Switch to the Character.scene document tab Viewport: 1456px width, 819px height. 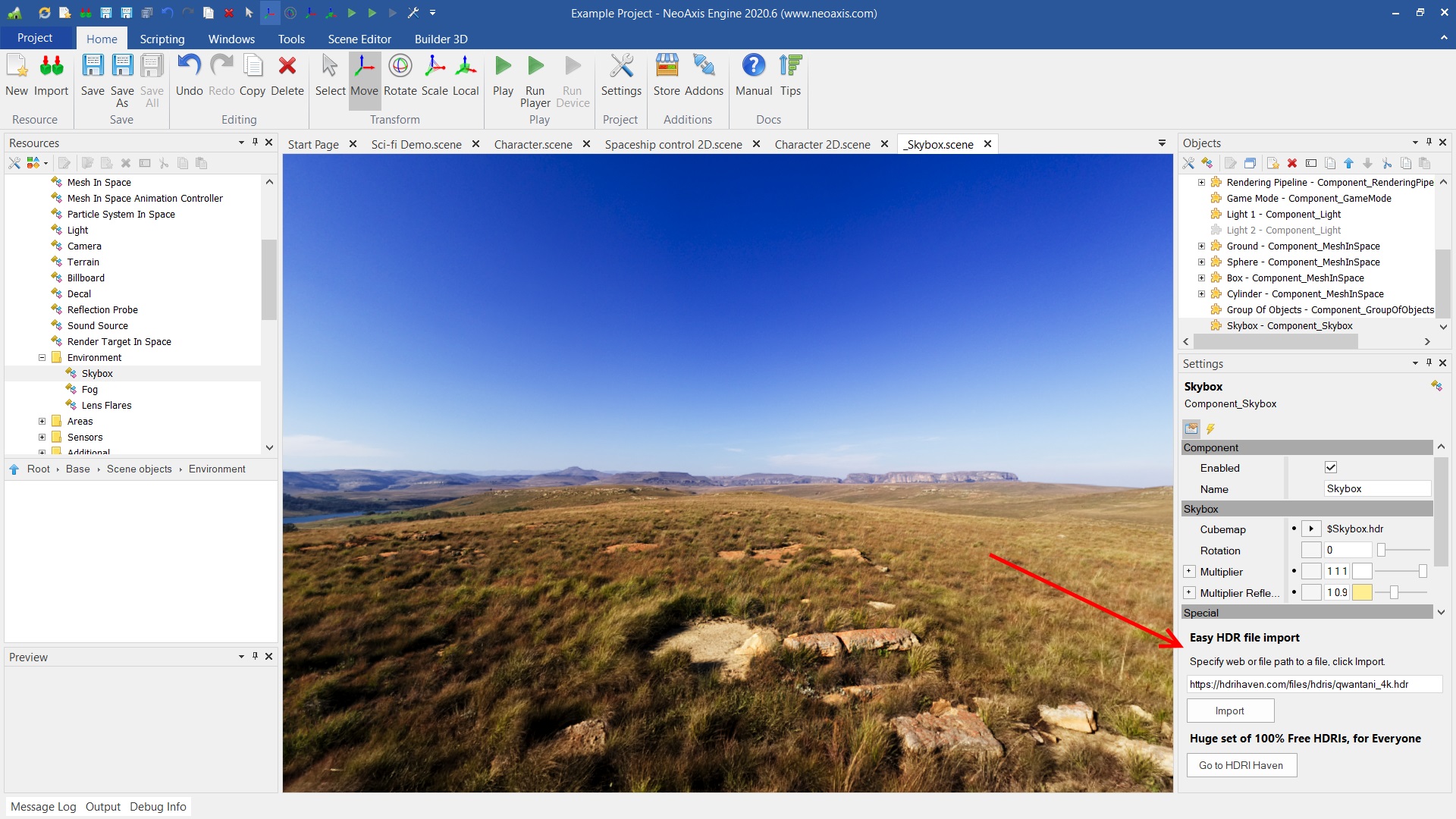click(x=533, y=144)
